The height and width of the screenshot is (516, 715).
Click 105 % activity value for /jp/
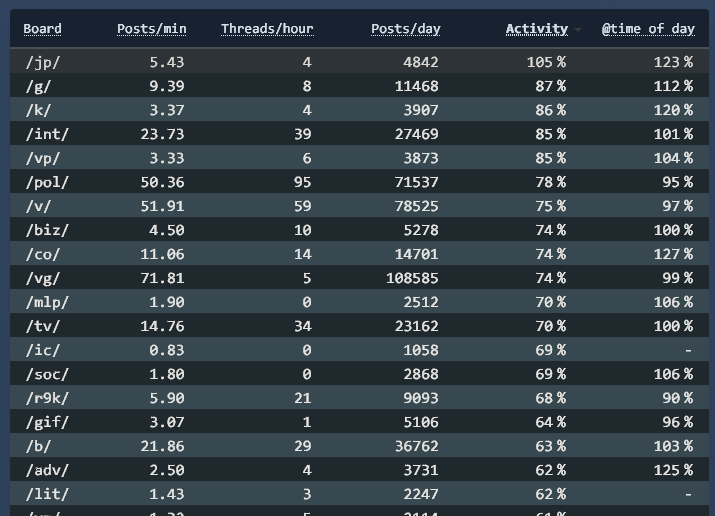click(546, 62)
